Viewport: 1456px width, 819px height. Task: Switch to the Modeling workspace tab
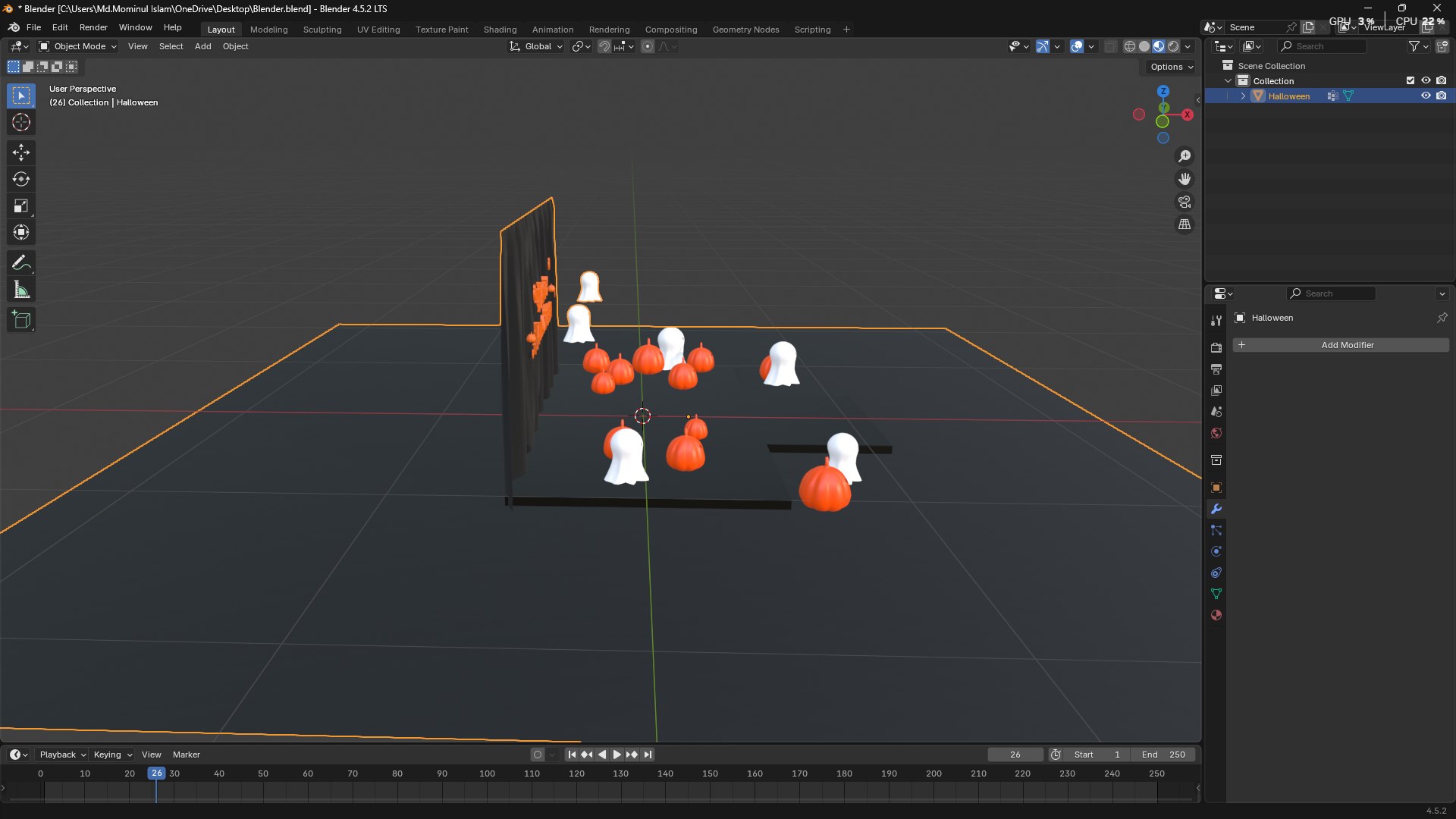tap(268, 30)
